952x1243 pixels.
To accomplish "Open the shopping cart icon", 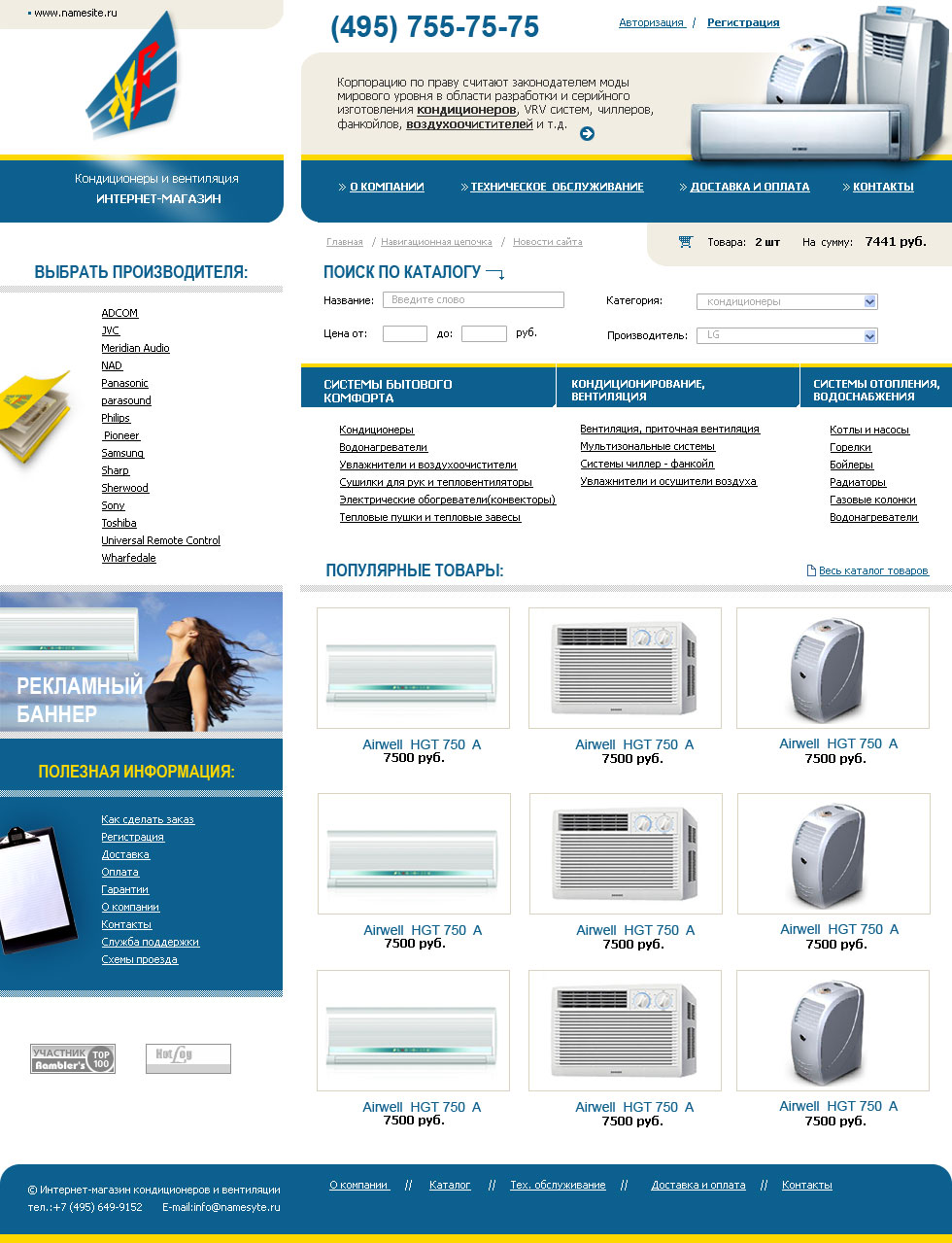I will pyautogui.click(x=686, y=242).
